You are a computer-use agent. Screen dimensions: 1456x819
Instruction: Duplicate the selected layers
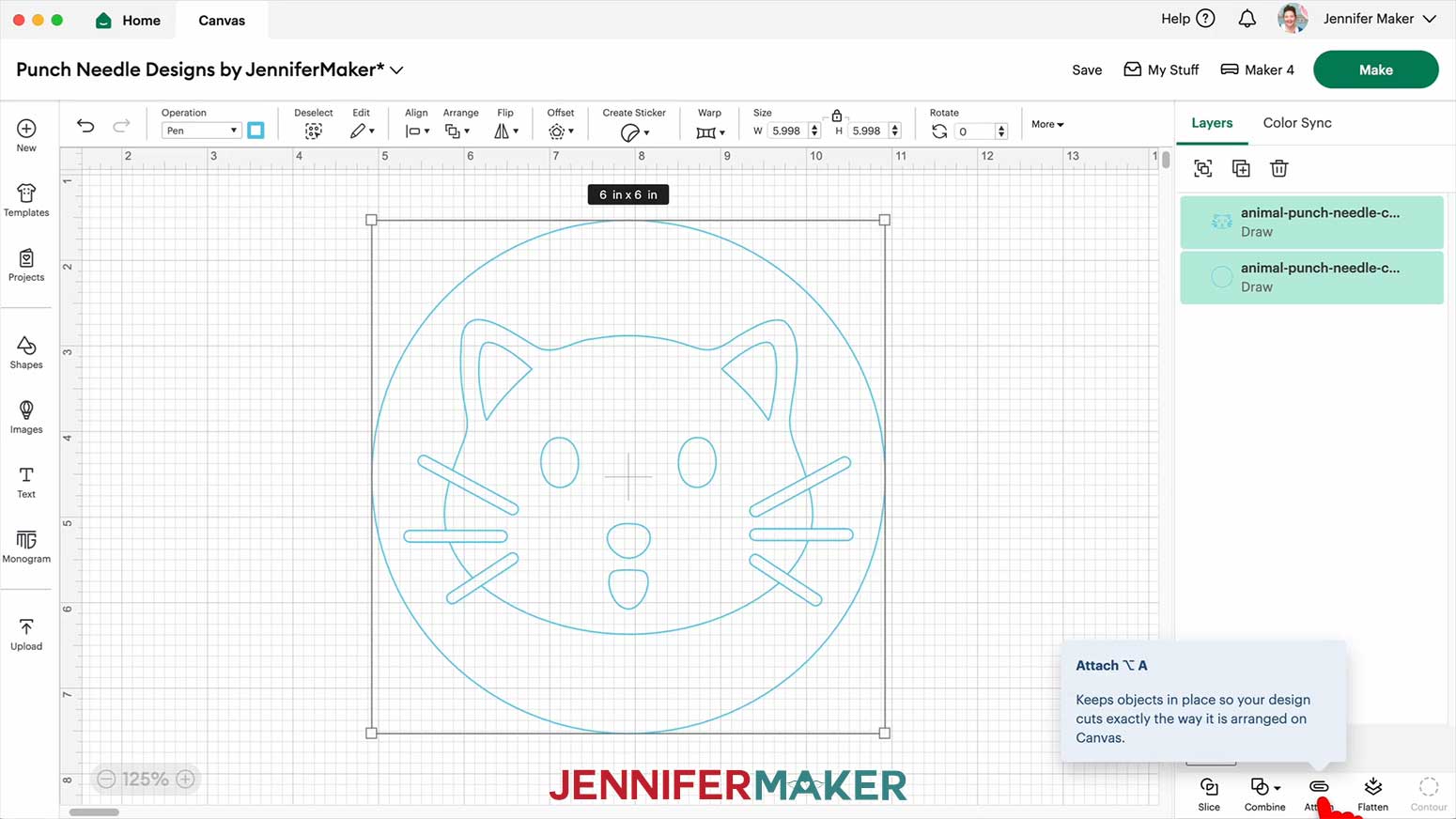1241,168
